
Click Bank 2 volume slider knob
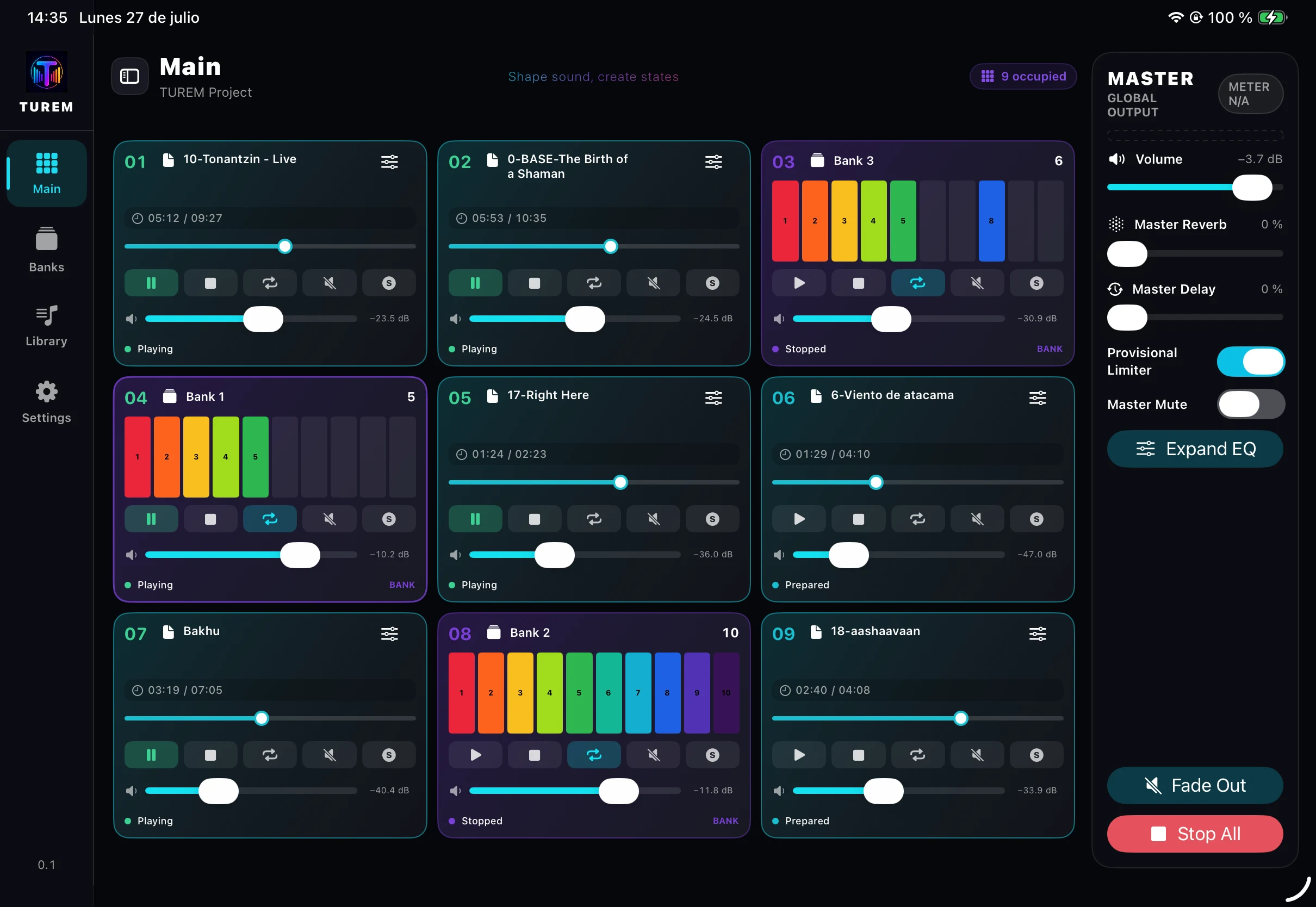click(x=619, y=791)
